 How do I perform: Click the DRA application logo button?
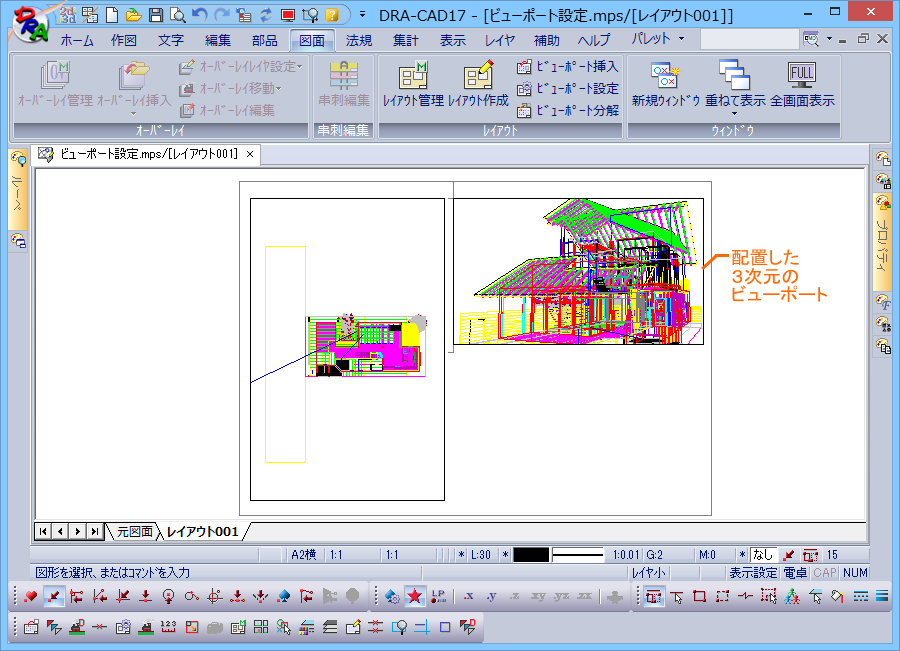click(31, 24)
